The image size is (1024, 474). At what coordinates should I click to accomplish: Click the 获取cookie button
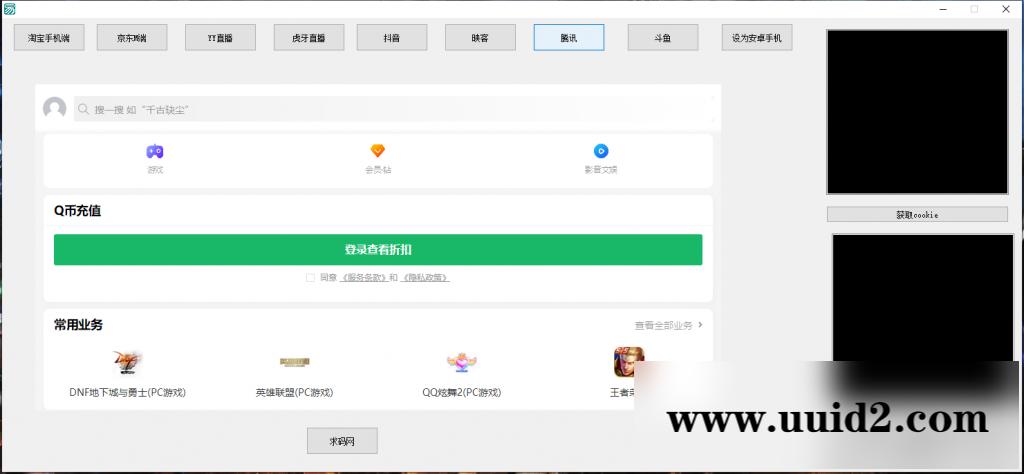[x=917, y=214]
